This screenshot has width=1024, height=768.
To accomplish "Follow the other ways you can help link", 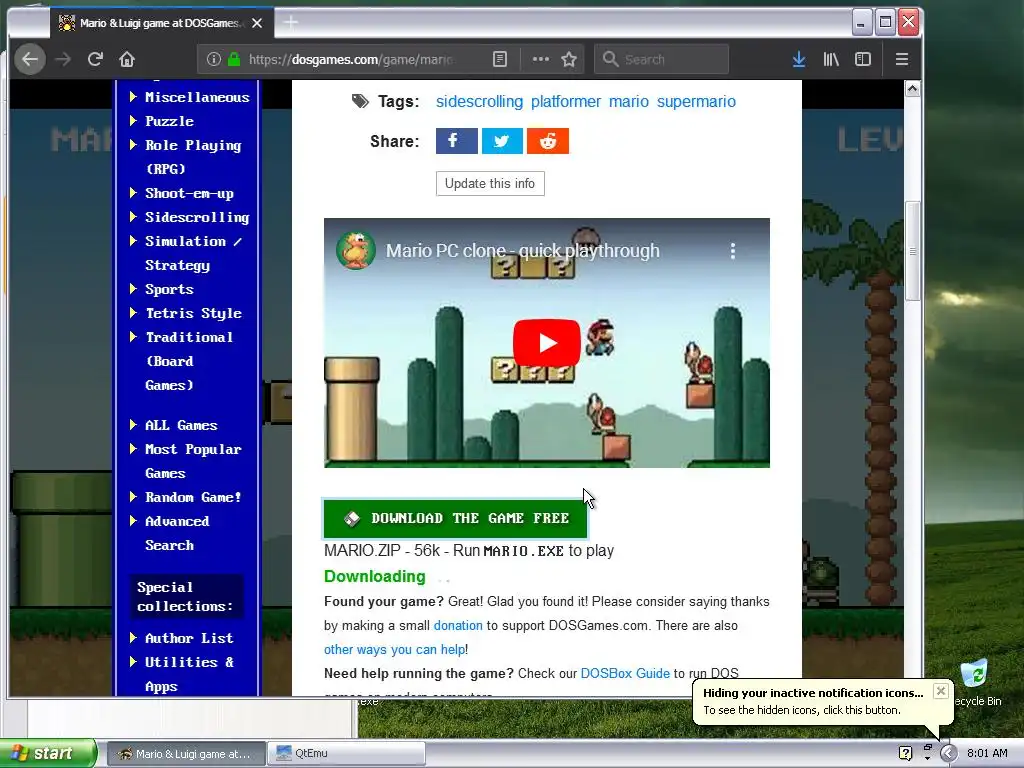I will (x=394, y=650).
